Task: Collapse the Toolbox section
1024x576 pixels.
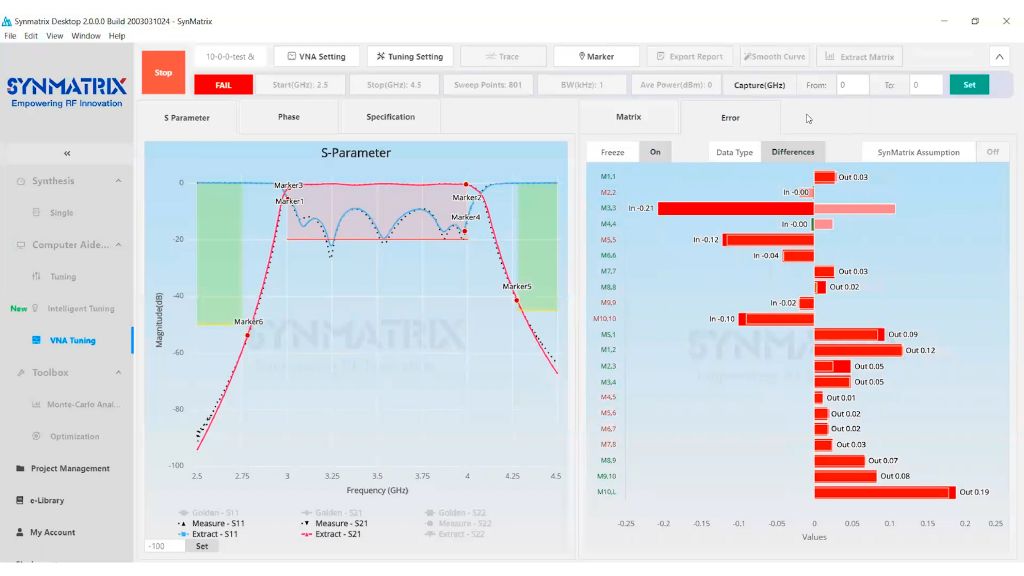Action: point(118,372)
